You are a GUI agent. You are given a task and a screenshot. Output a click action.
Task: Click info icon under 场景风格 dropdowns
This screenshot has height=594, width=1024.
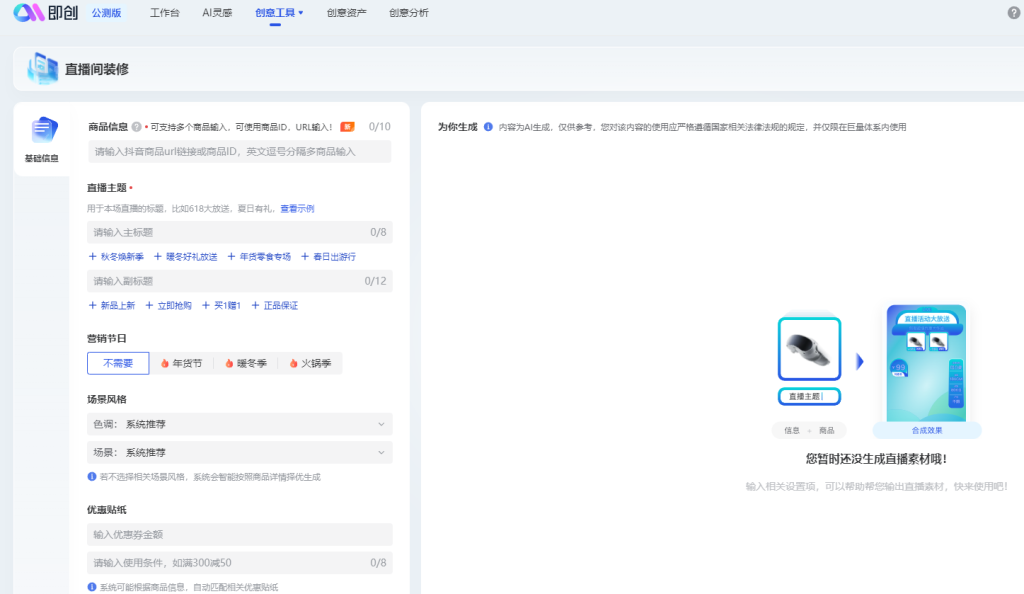click(92, 477)
